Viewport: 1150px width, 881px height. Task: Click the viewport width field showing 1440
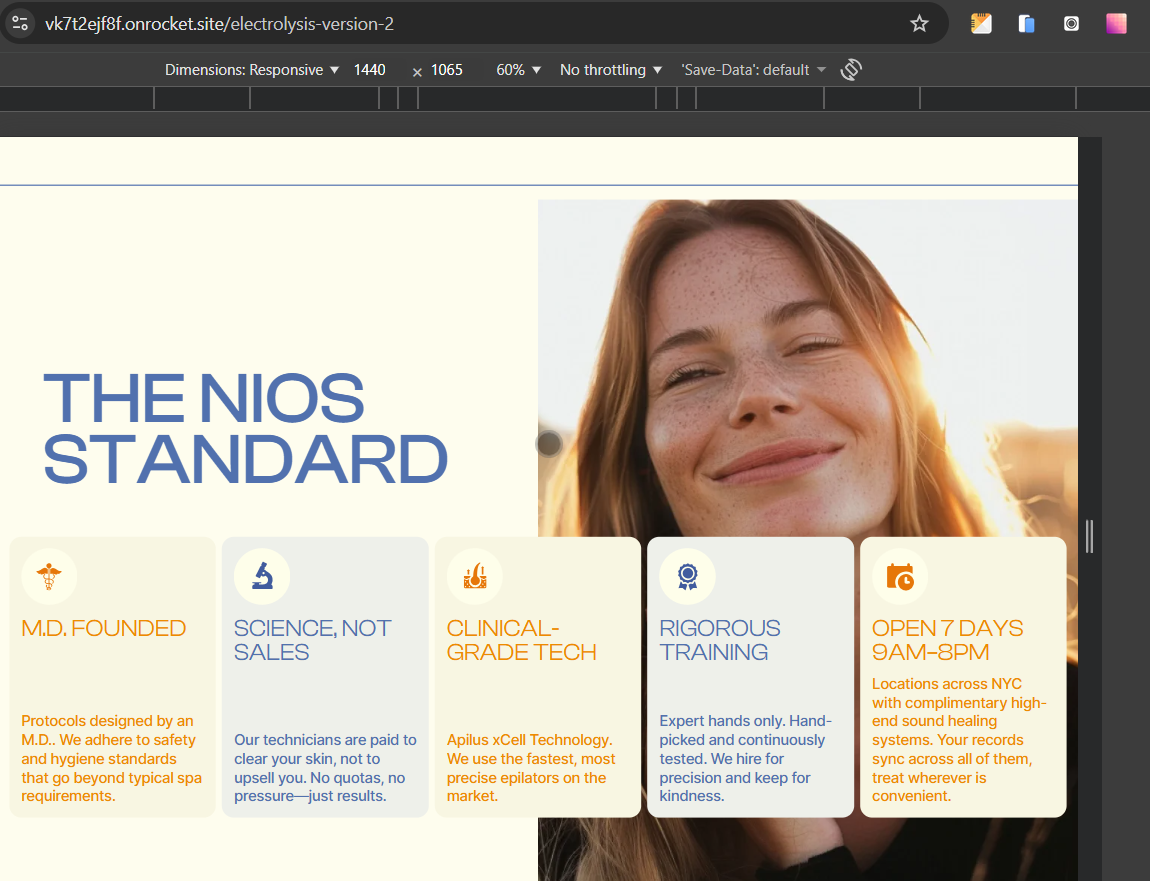point(370,70)
